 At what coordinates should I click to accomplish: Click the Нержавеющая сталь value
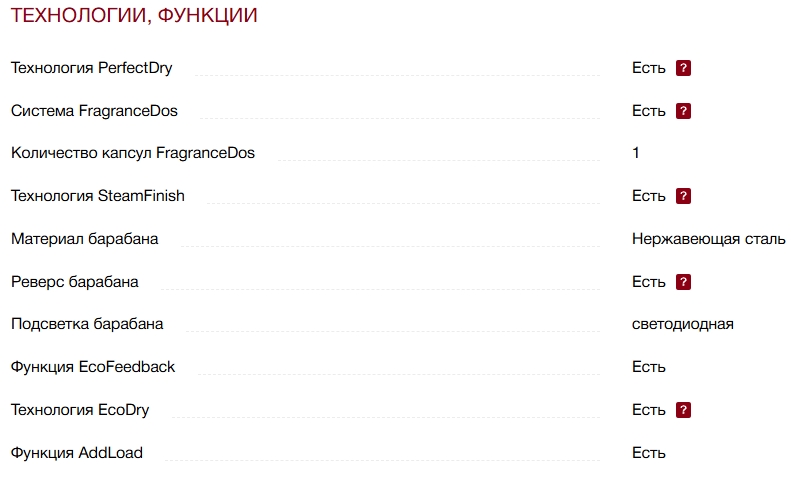708,239
